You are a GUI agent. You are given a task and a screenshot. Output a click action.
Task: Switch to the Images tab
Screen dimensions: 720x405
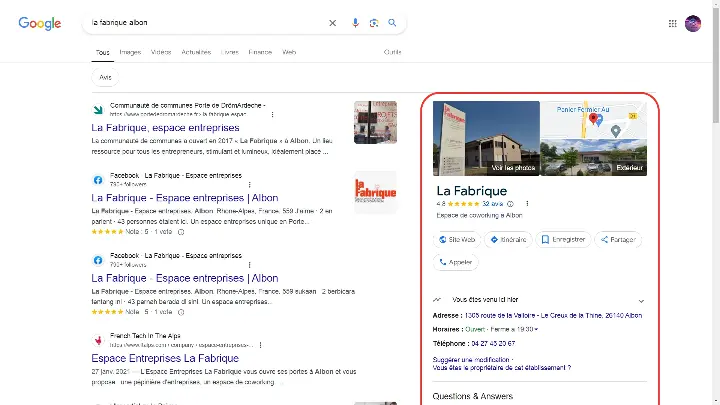click(130, 52)
